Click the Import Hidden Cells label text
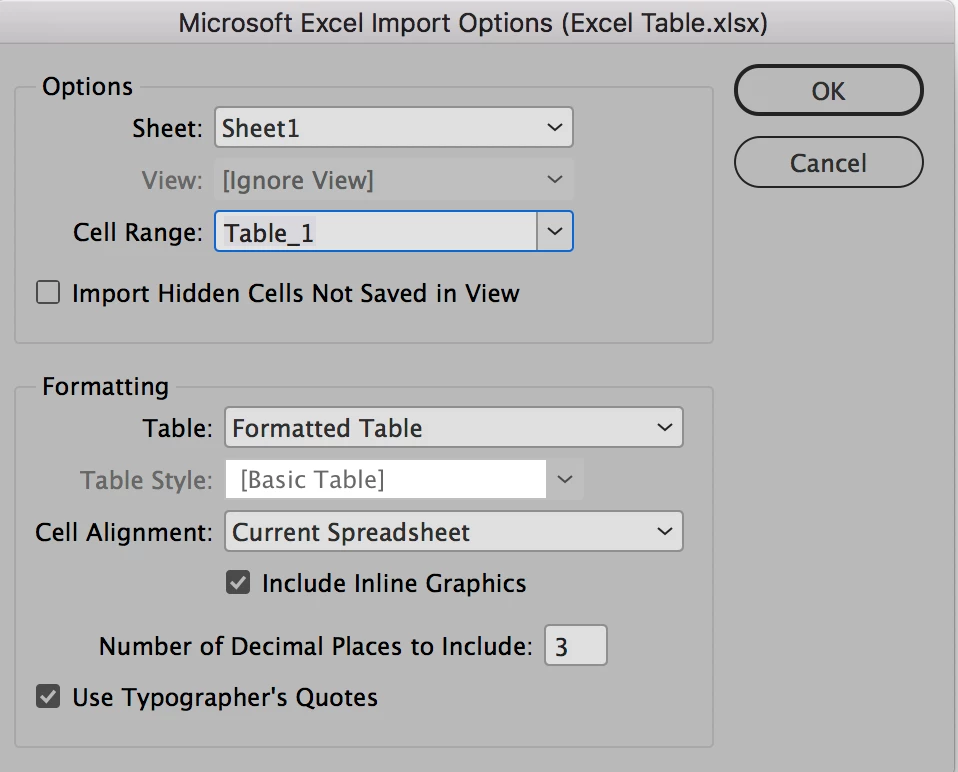This screenshot has width=958, height=772. (296, 294)
